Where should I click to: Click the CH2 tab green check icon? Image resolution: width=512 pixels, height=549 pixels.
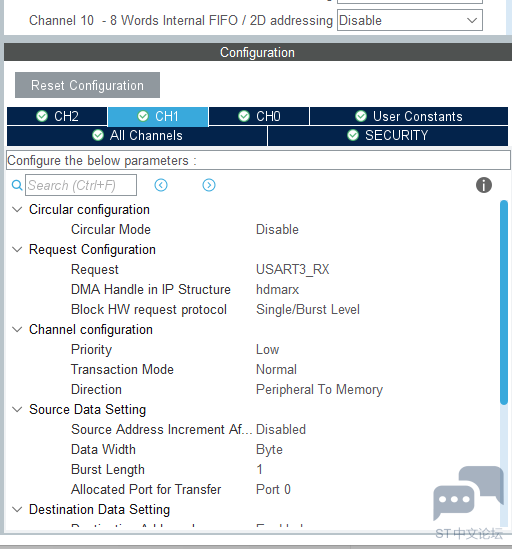42,116
